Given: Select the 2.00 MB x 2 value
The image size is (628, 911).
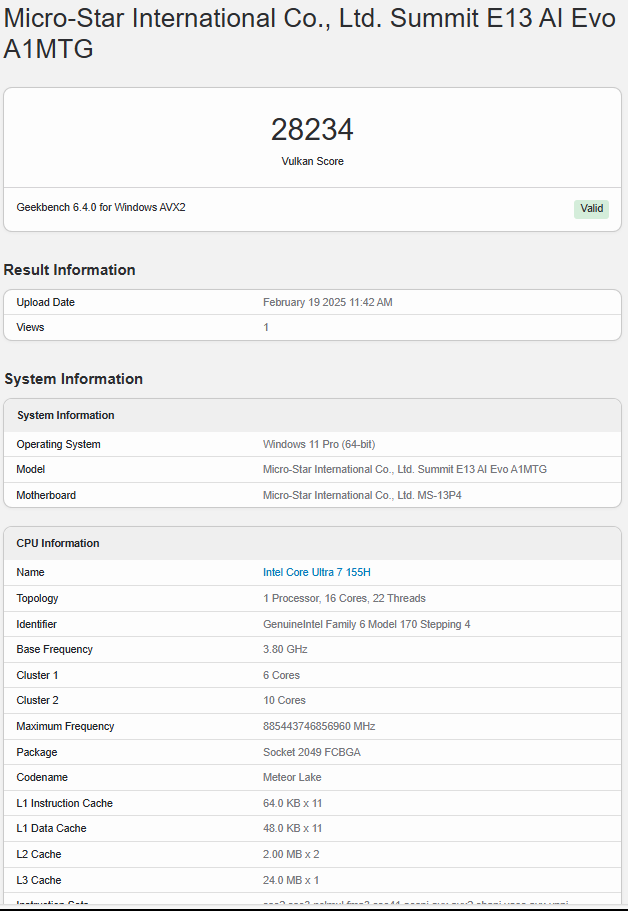Looking at the screenshot, I should coord(291,855).
